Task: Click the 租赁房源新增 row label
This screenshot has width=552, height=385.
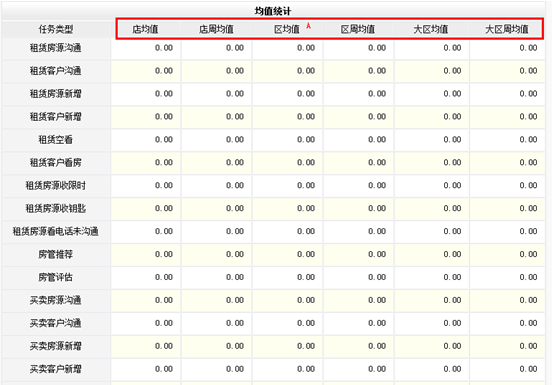Action: pyautogui.click(x=56, y=94)
